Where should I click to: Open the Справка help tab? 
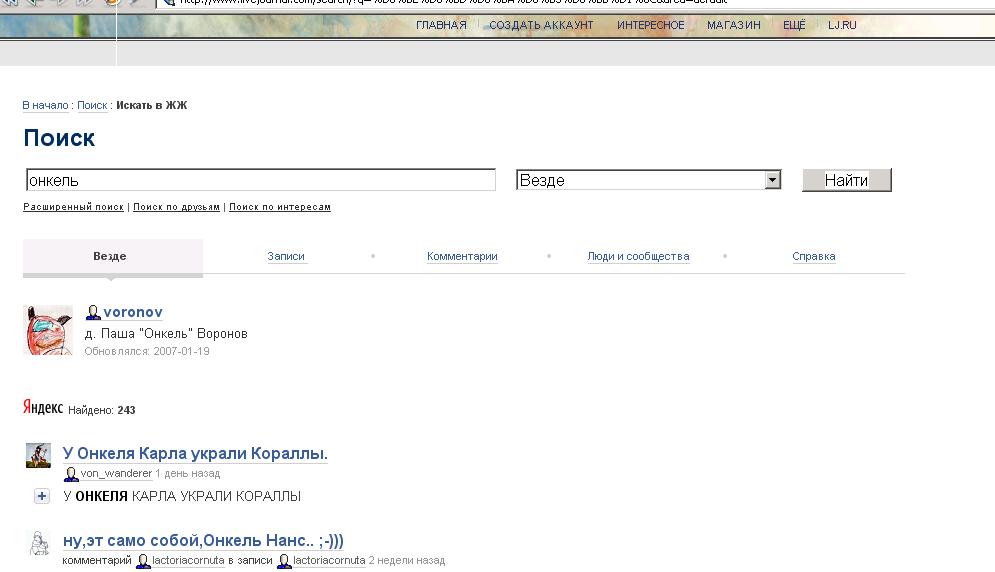(813, 257)
